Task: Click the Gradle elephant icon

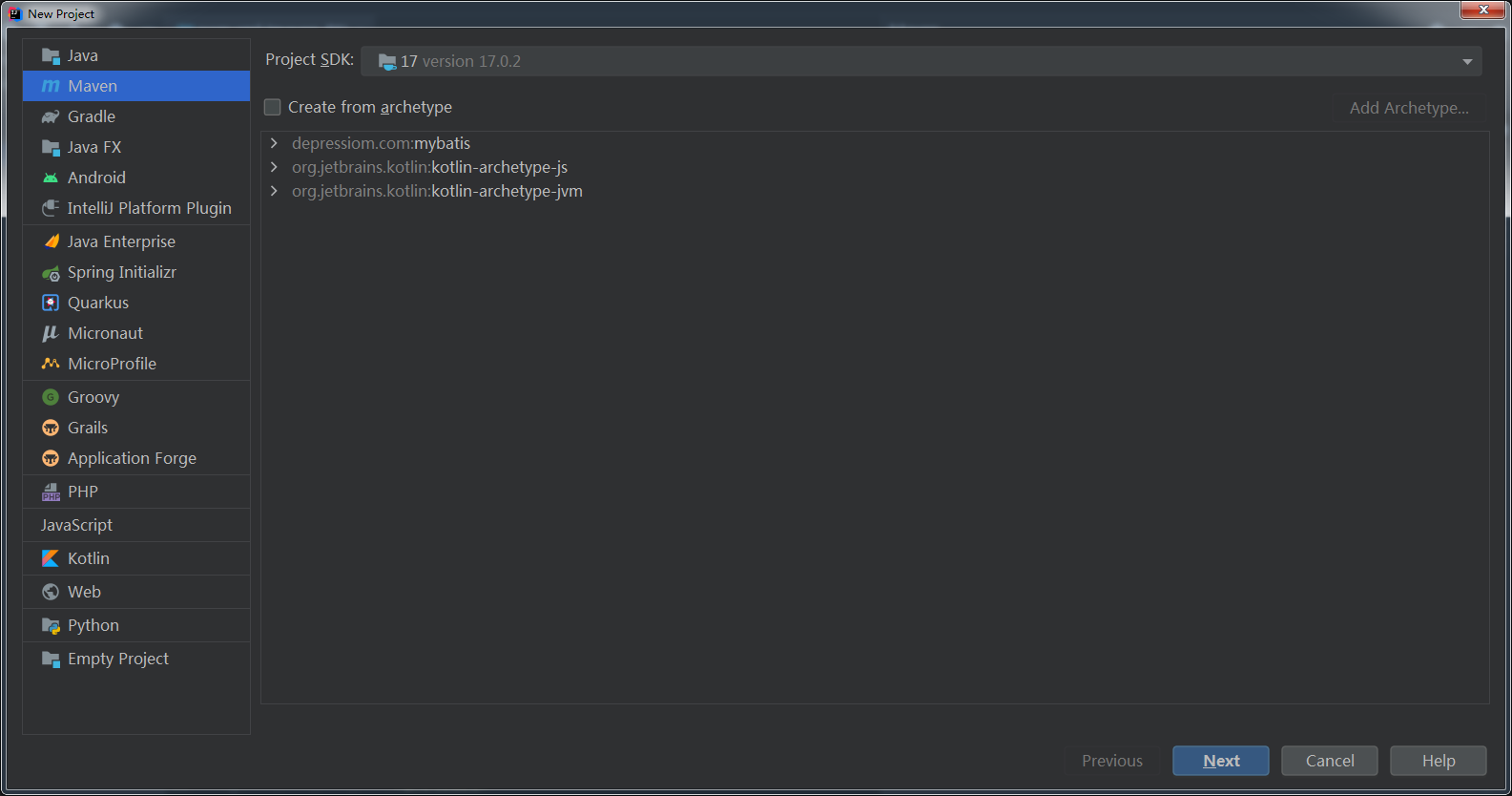Action: [x=51, y=116]
